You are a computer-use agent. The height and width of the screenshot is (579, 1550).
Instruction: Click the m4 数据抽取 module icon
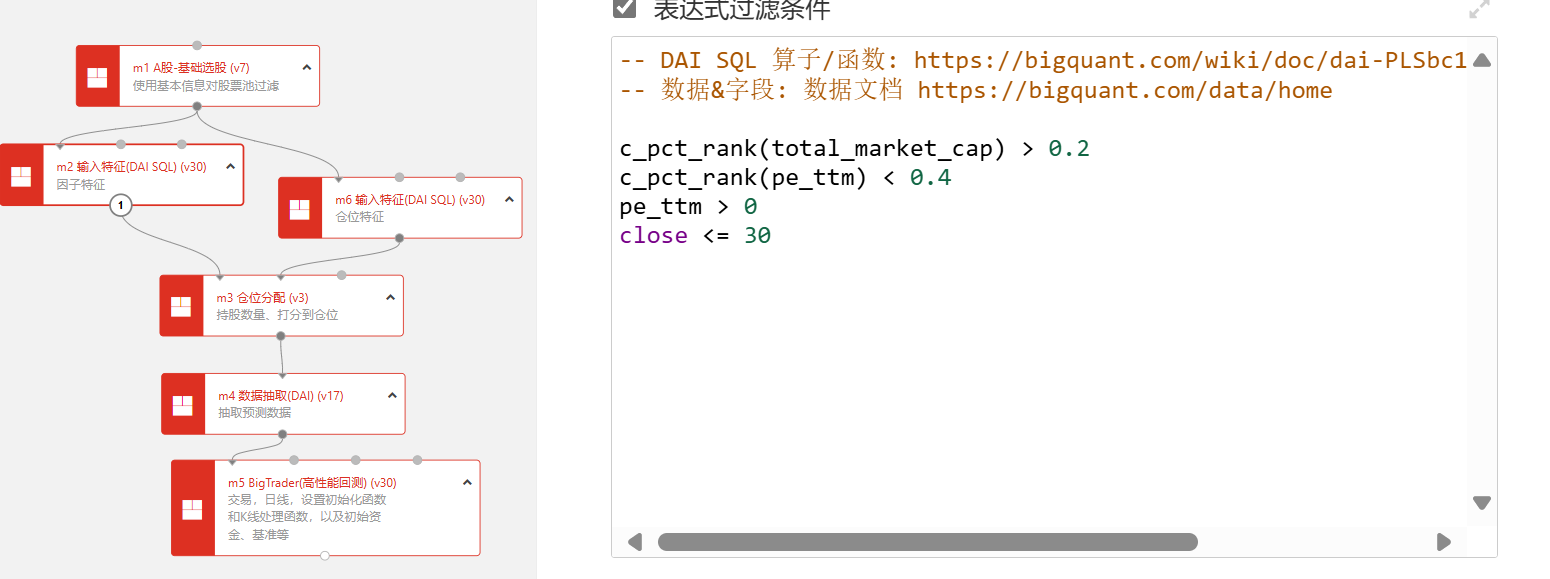(x=183, y=405)
